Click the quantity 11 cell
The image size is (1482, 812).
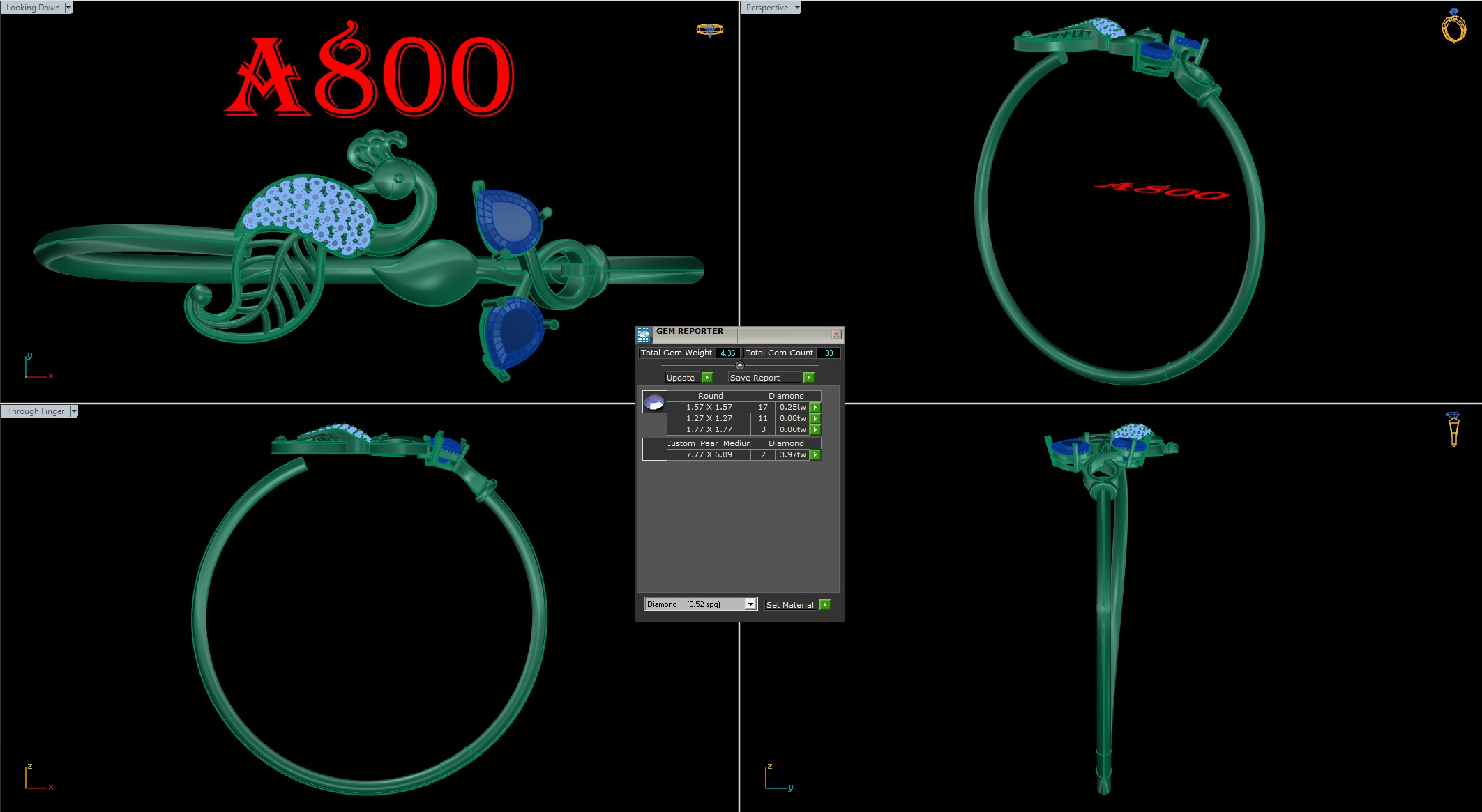coord(763,418)
